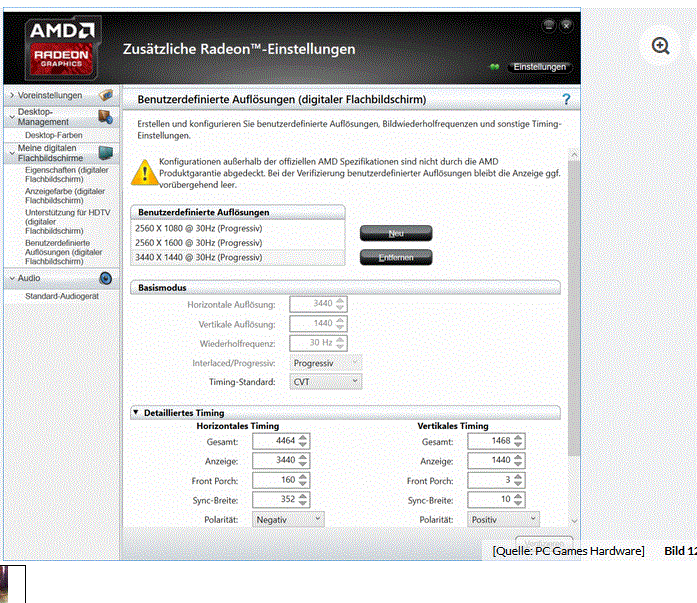This screenshot has height=603, width=697.
Task: Expand the Voreinstellungen section
Action: (x=12, y=95)
